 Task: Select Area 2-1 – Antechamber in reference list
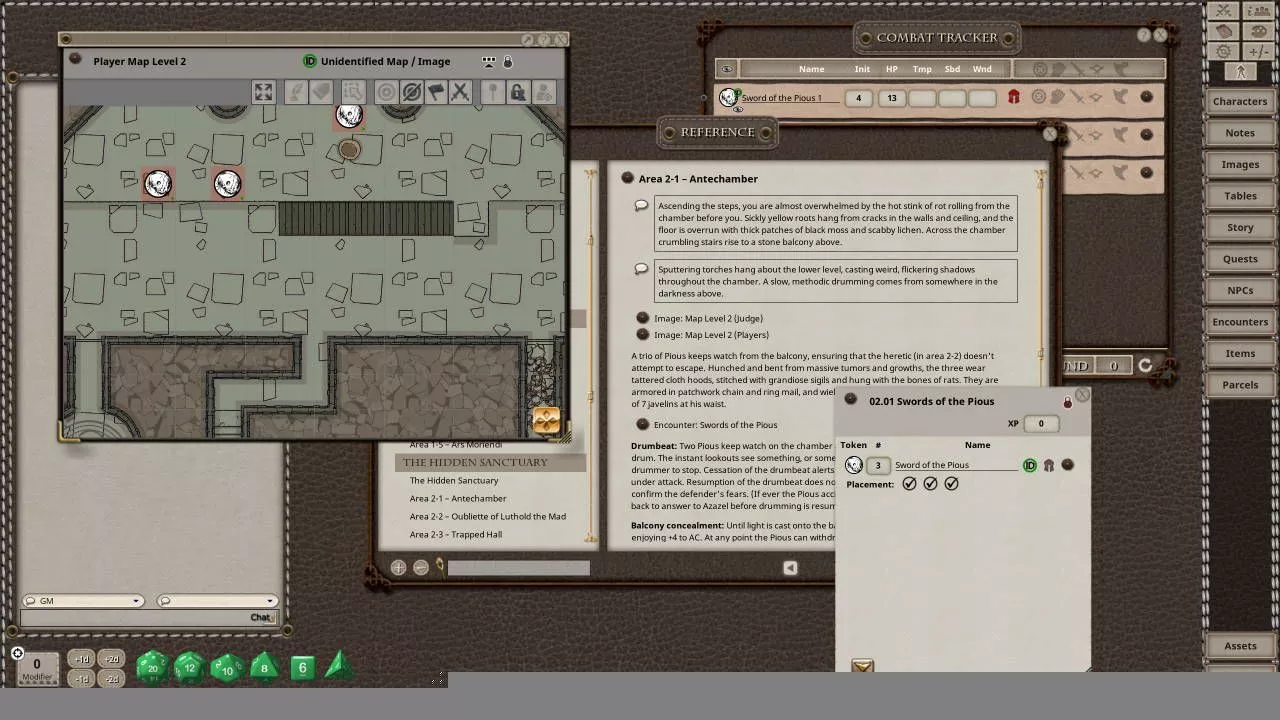coord(458,498)
